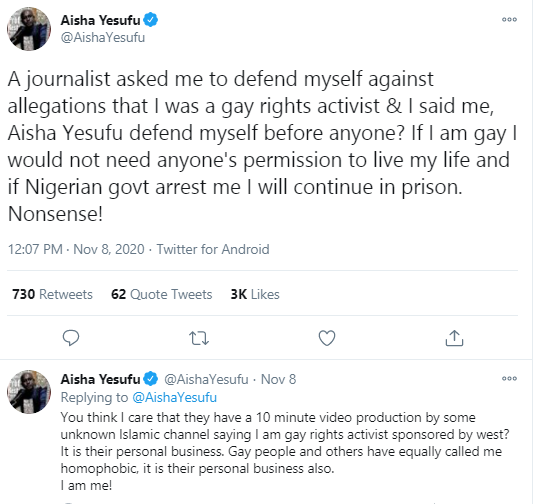Open reply tweet author's profile picture

(x=29, y=392)
